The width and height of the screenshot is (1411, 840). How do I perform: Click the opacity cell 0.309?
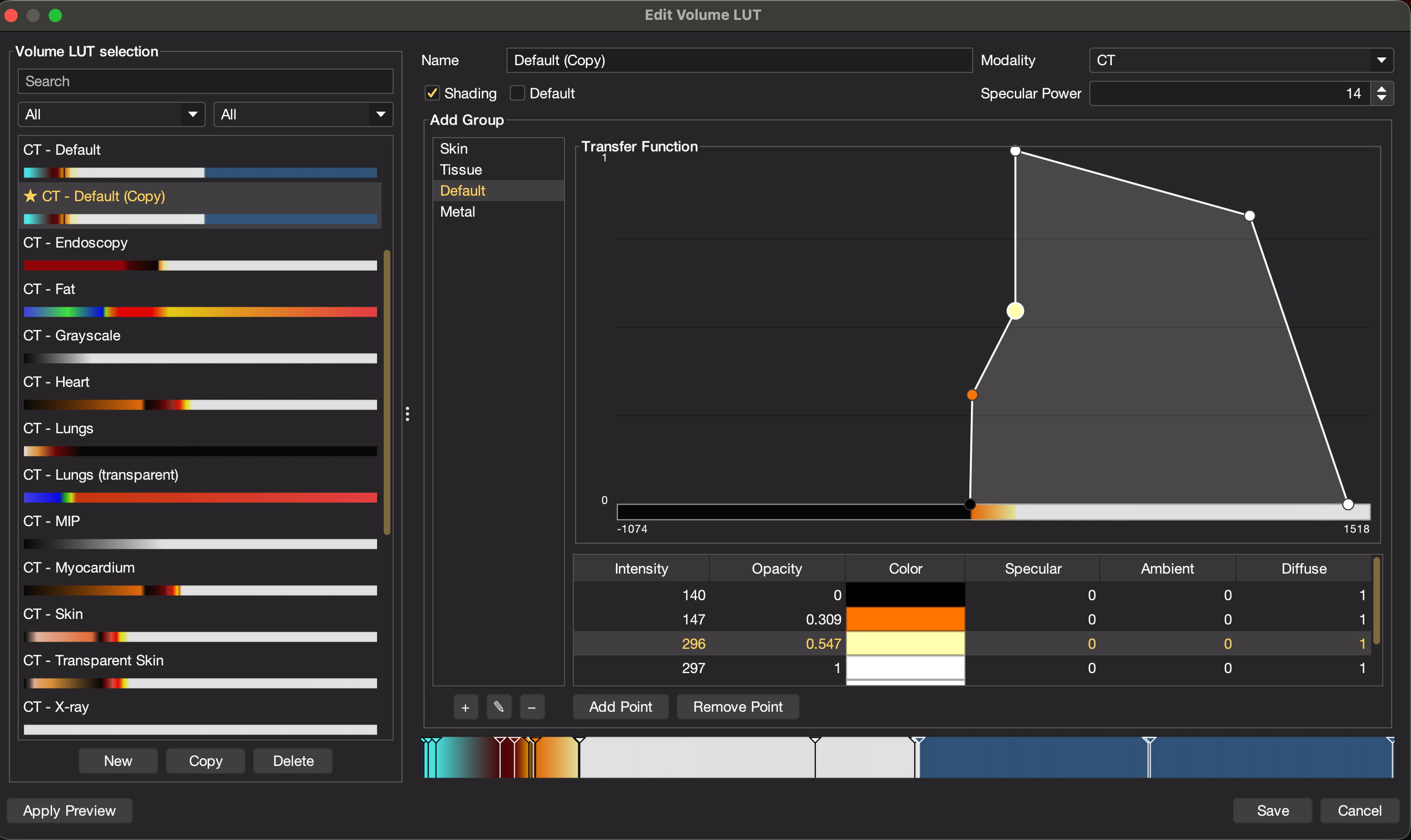pos(777,620)
